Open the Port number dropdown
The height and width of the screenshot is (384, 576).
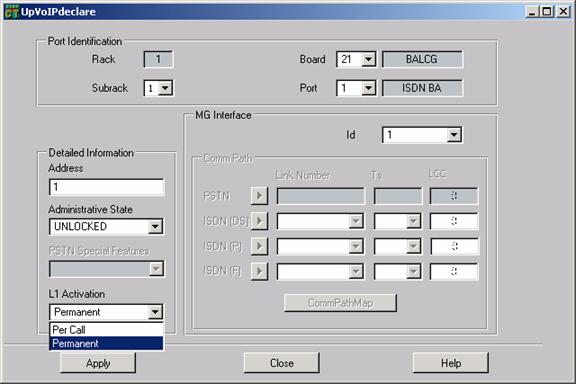click(368, 88)
